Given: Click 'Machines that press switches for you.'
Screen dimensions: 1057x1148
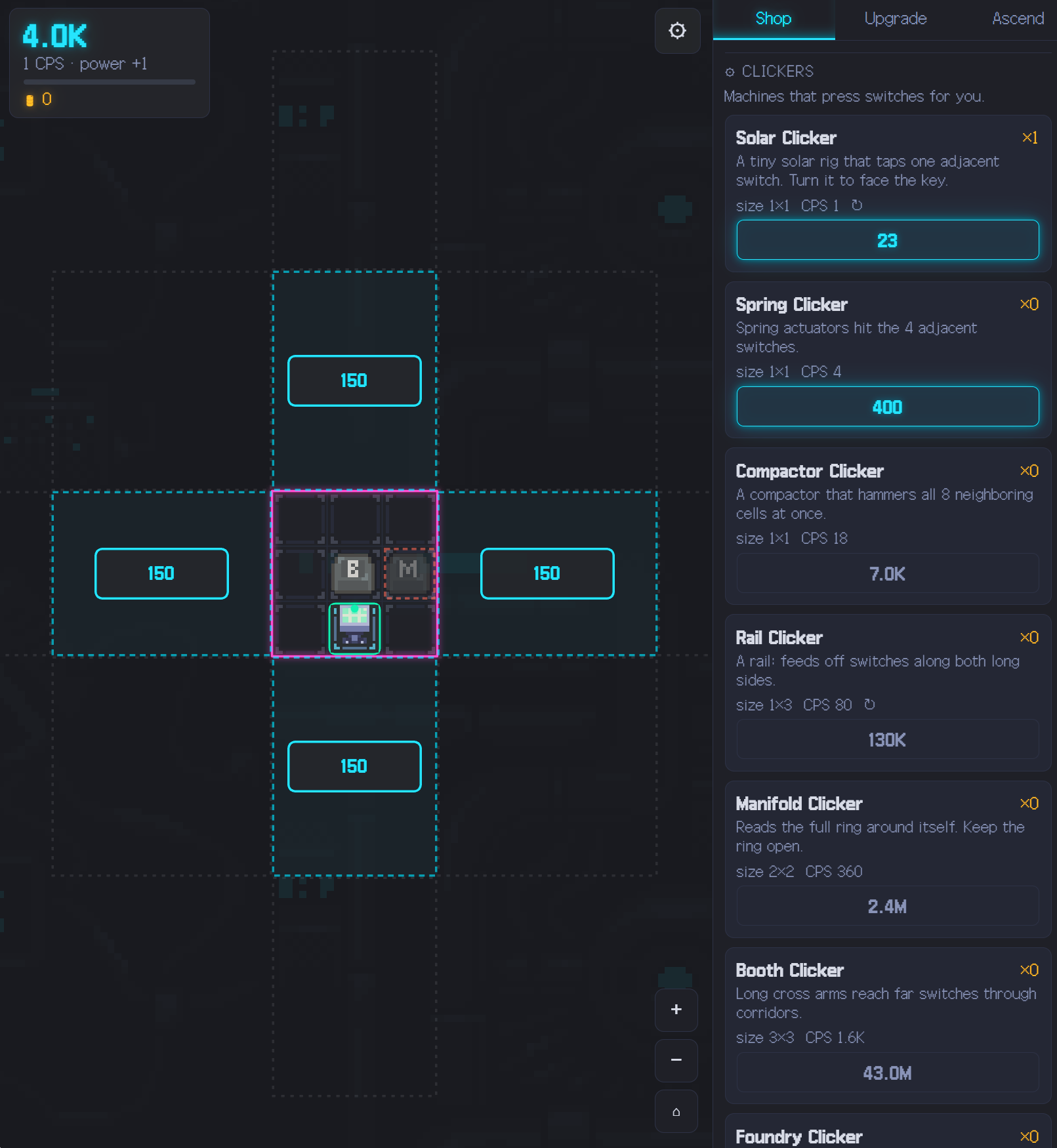Looking at the screenshot, I should click(854, 96).
